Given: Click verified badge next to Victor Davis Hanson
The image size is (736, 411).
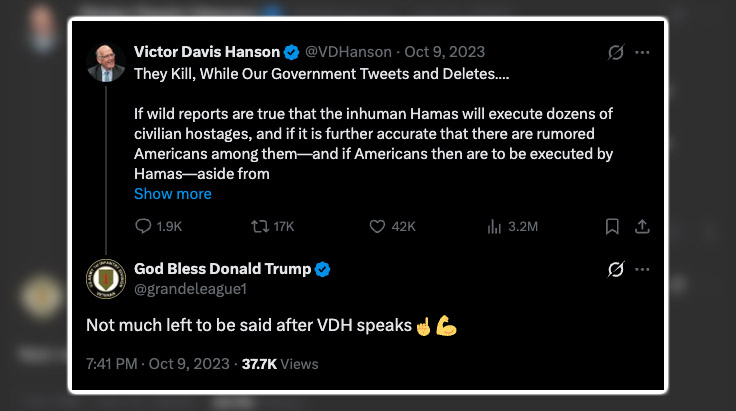Looking at the screenshot, I should point(291,52).
